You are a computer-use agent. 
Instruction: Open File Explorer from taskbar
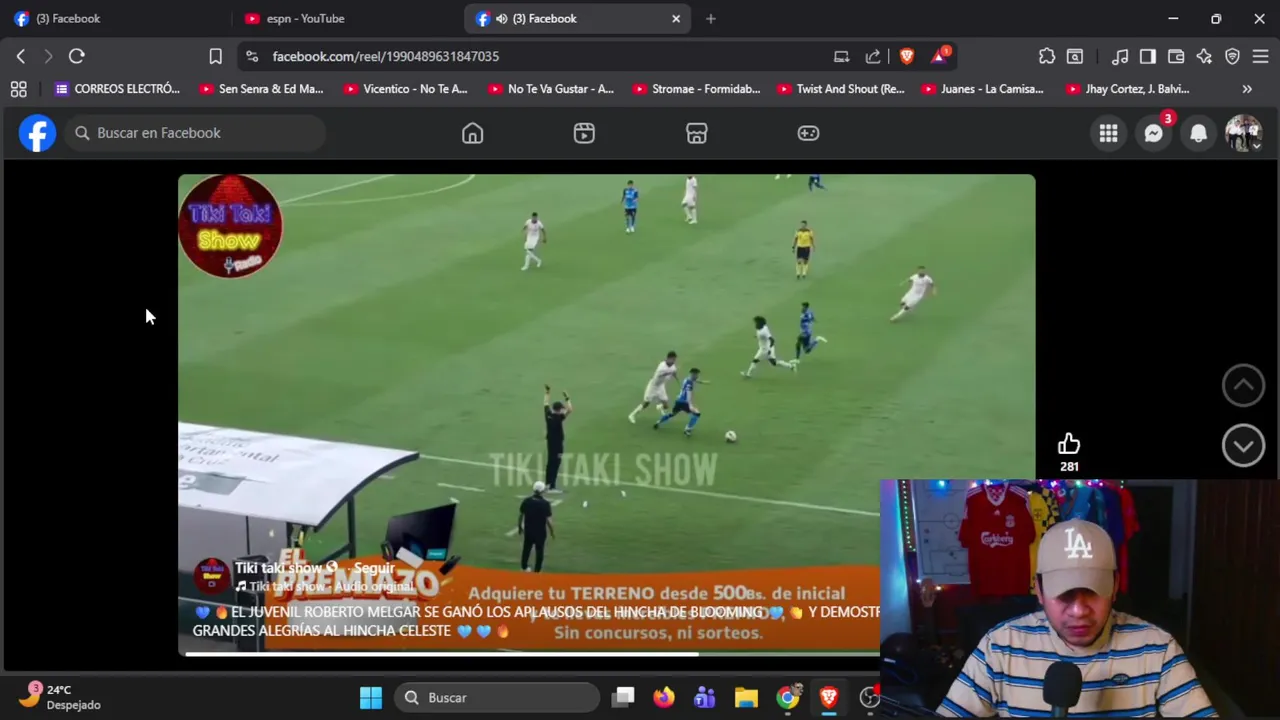coord(746,698)
